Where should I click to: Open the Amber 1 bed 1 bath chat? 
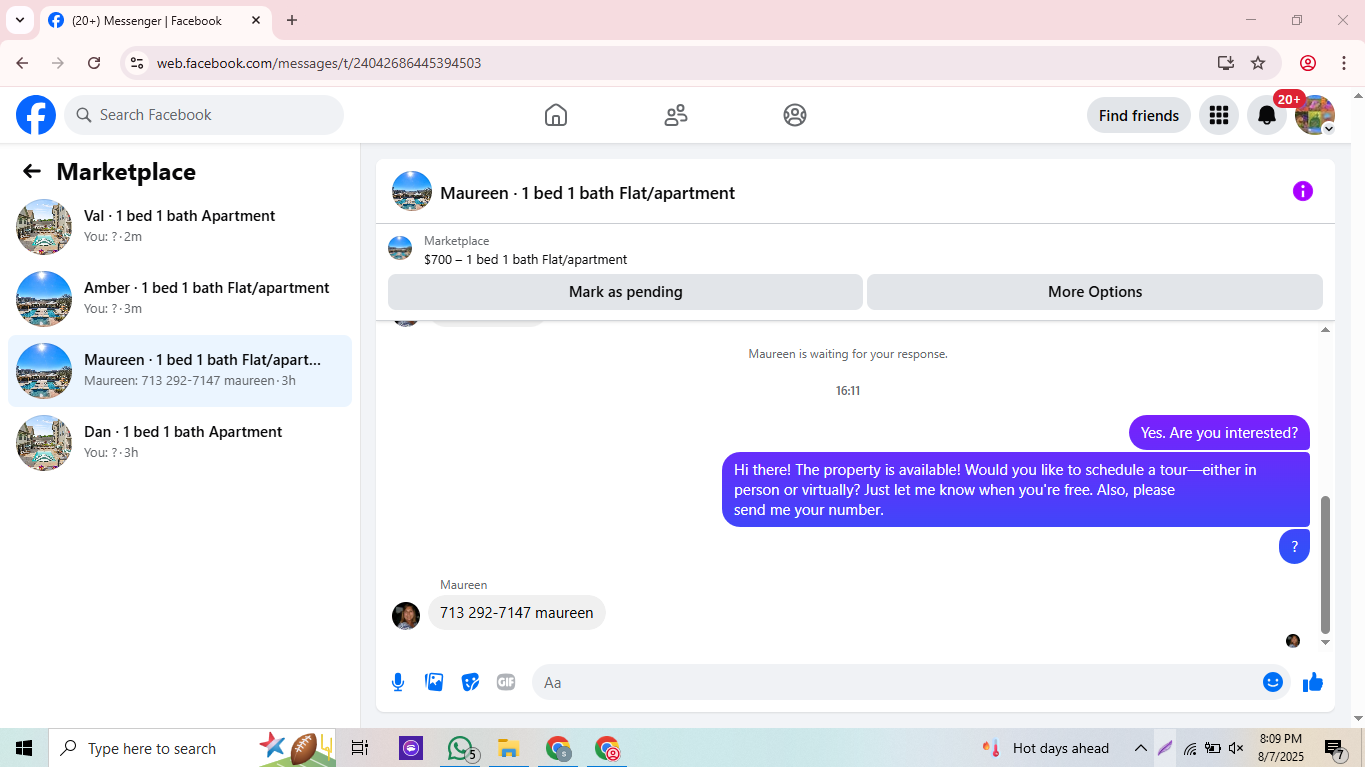click(180, 299)
